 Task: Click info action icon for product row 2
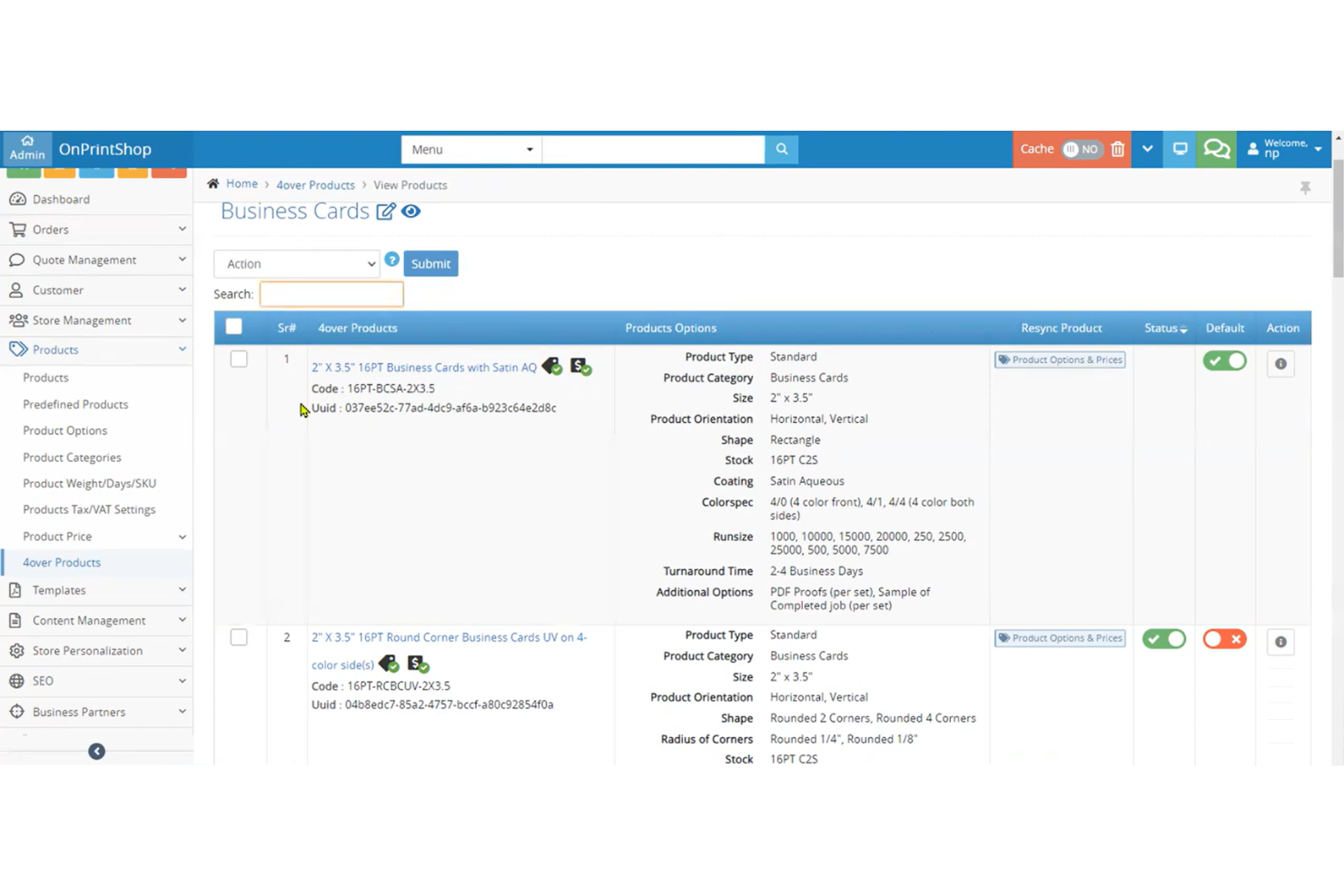tap(1280, 642)
